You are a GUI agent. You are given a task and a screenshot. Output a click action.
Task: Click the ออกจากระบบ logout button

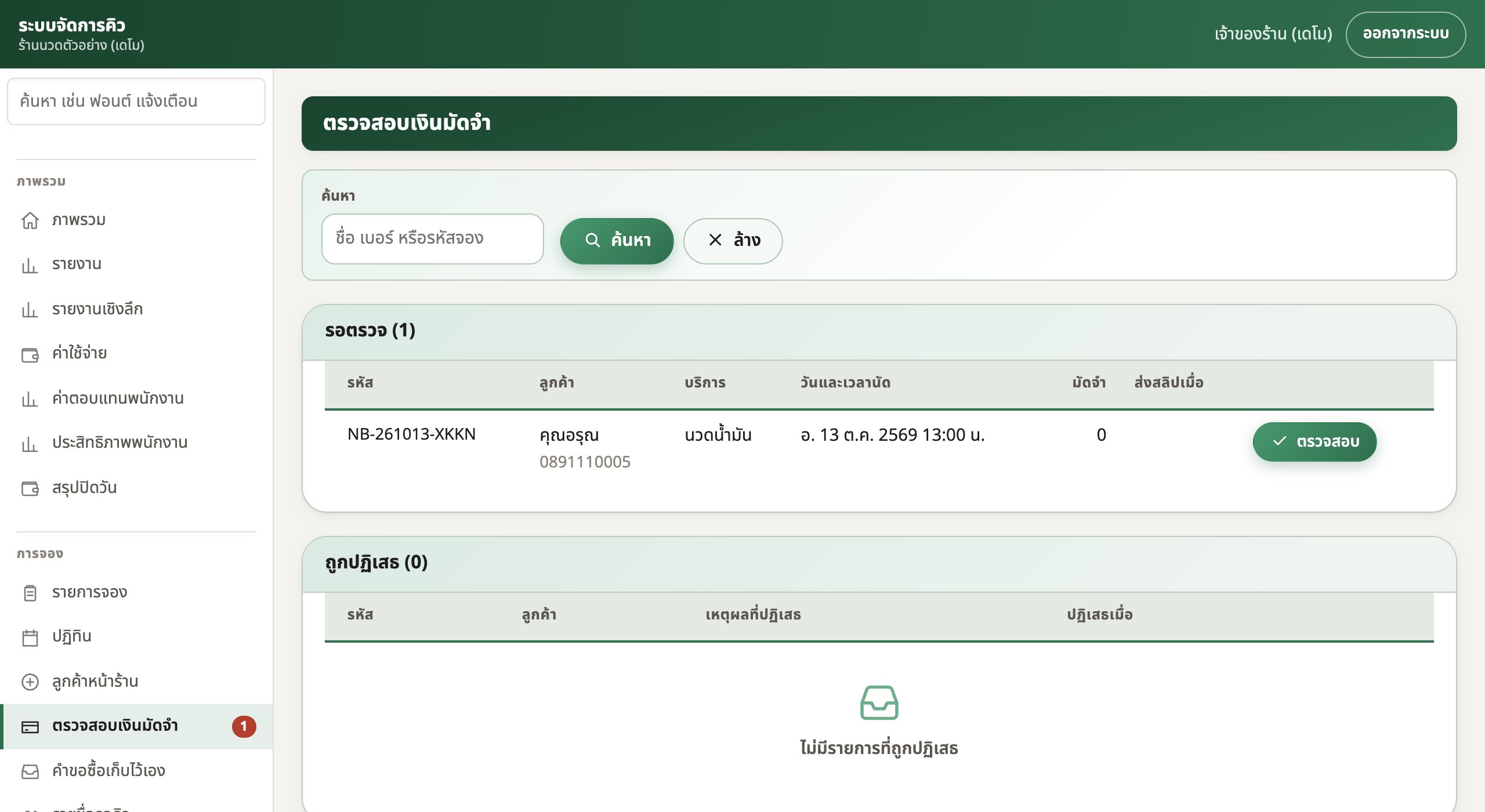(1406, 34)
